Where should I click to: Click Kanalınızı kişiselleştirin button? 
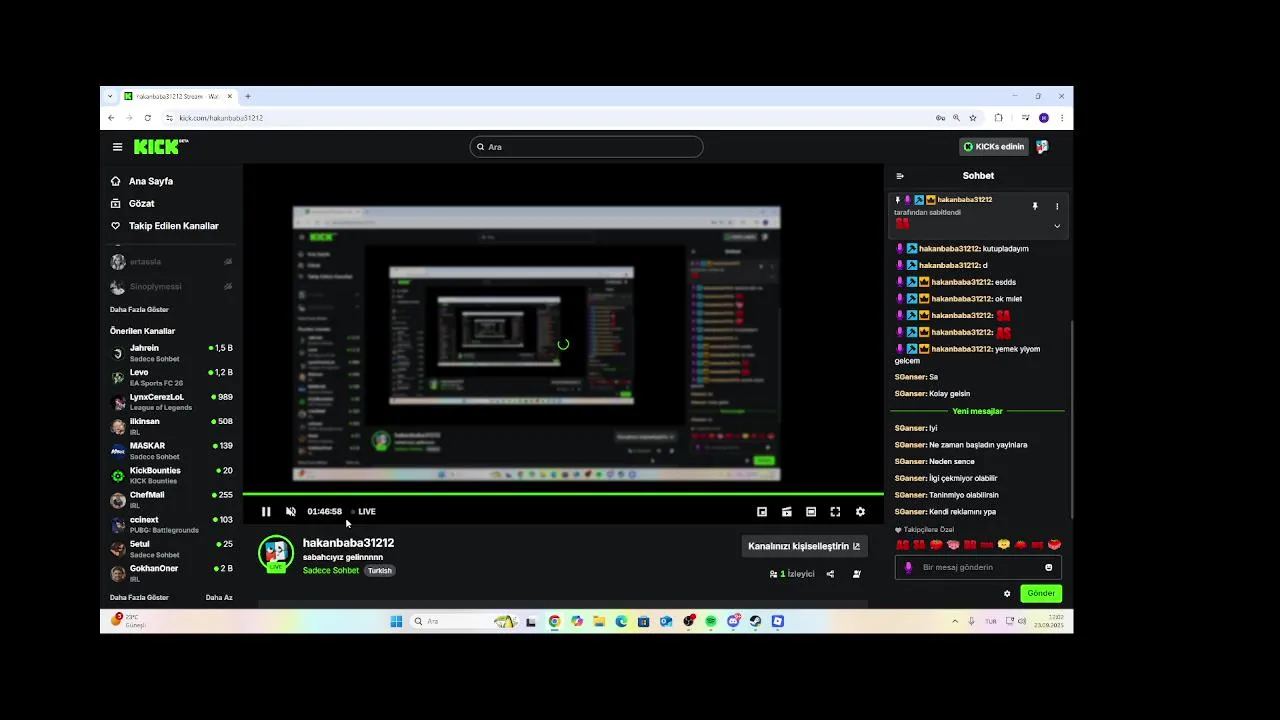click(x=804, y=546)
